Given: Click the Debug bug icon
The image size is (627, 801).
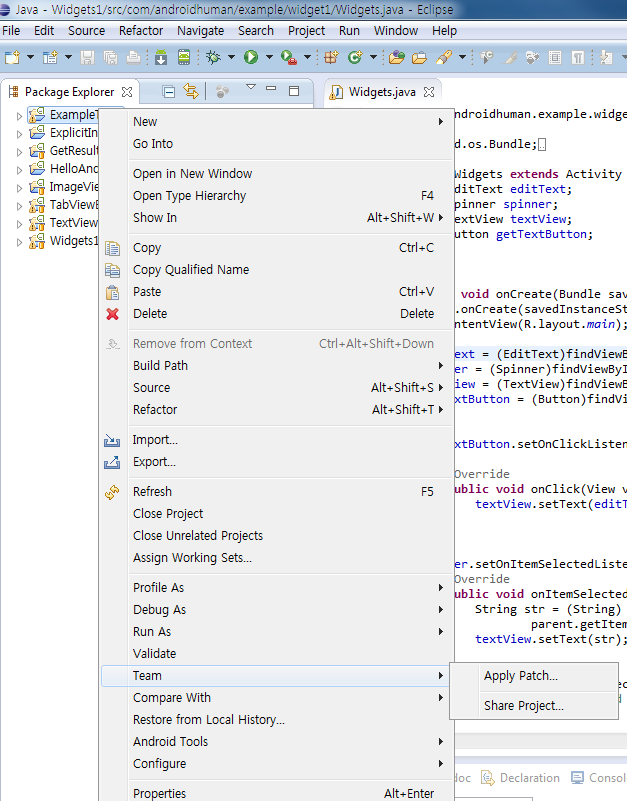Looking at the screenshot, I should click(214, 57).
